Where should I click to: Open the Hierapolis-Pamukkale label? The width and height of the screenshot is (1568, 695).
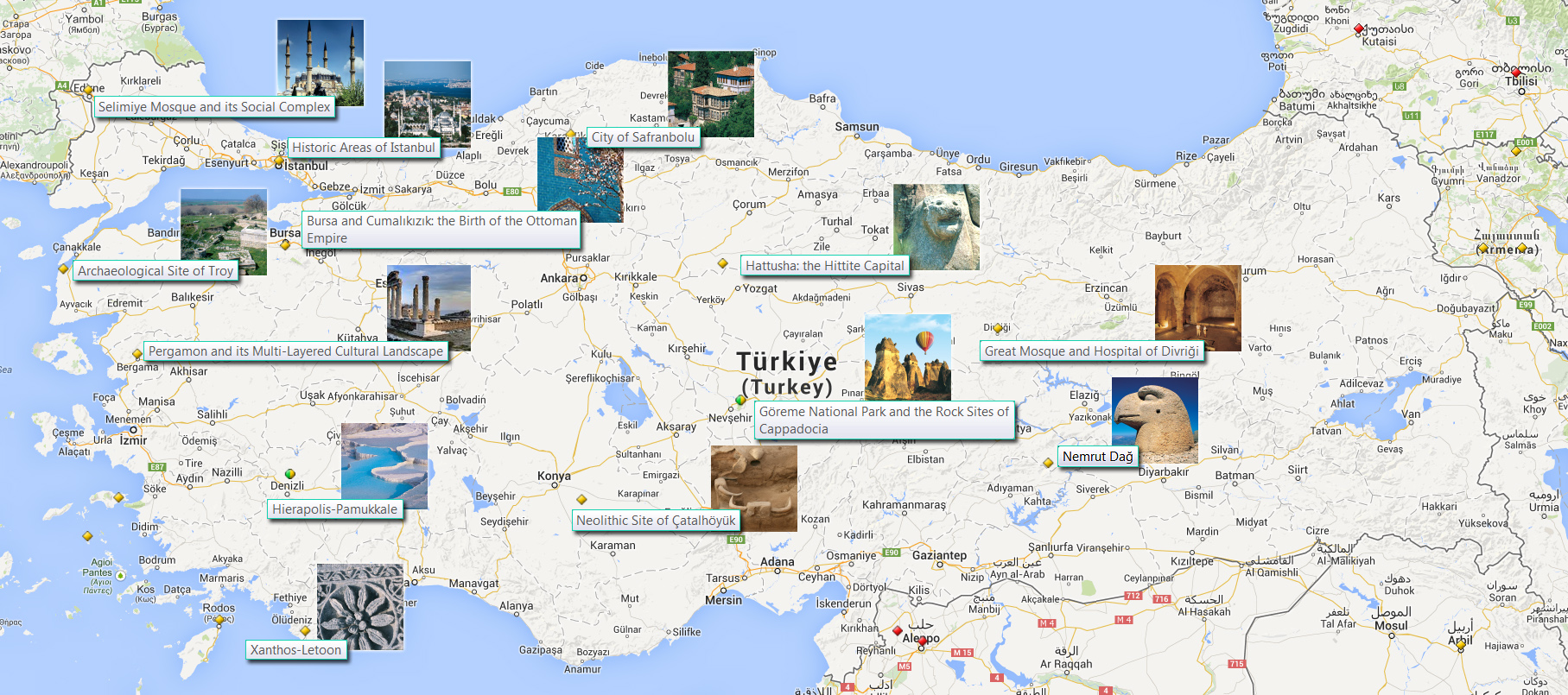[x=334, y=509]
